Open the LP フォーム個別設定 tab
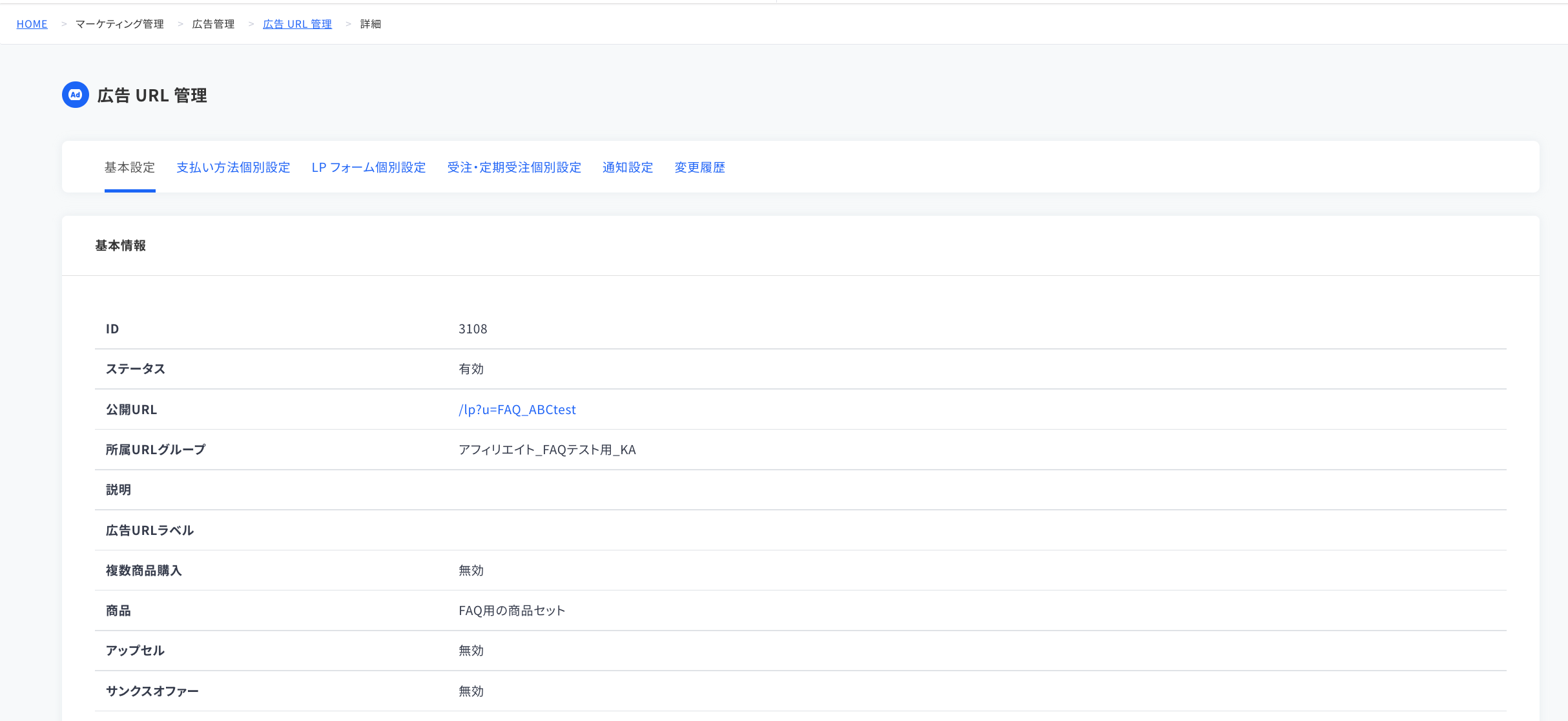 click(368, 167)
